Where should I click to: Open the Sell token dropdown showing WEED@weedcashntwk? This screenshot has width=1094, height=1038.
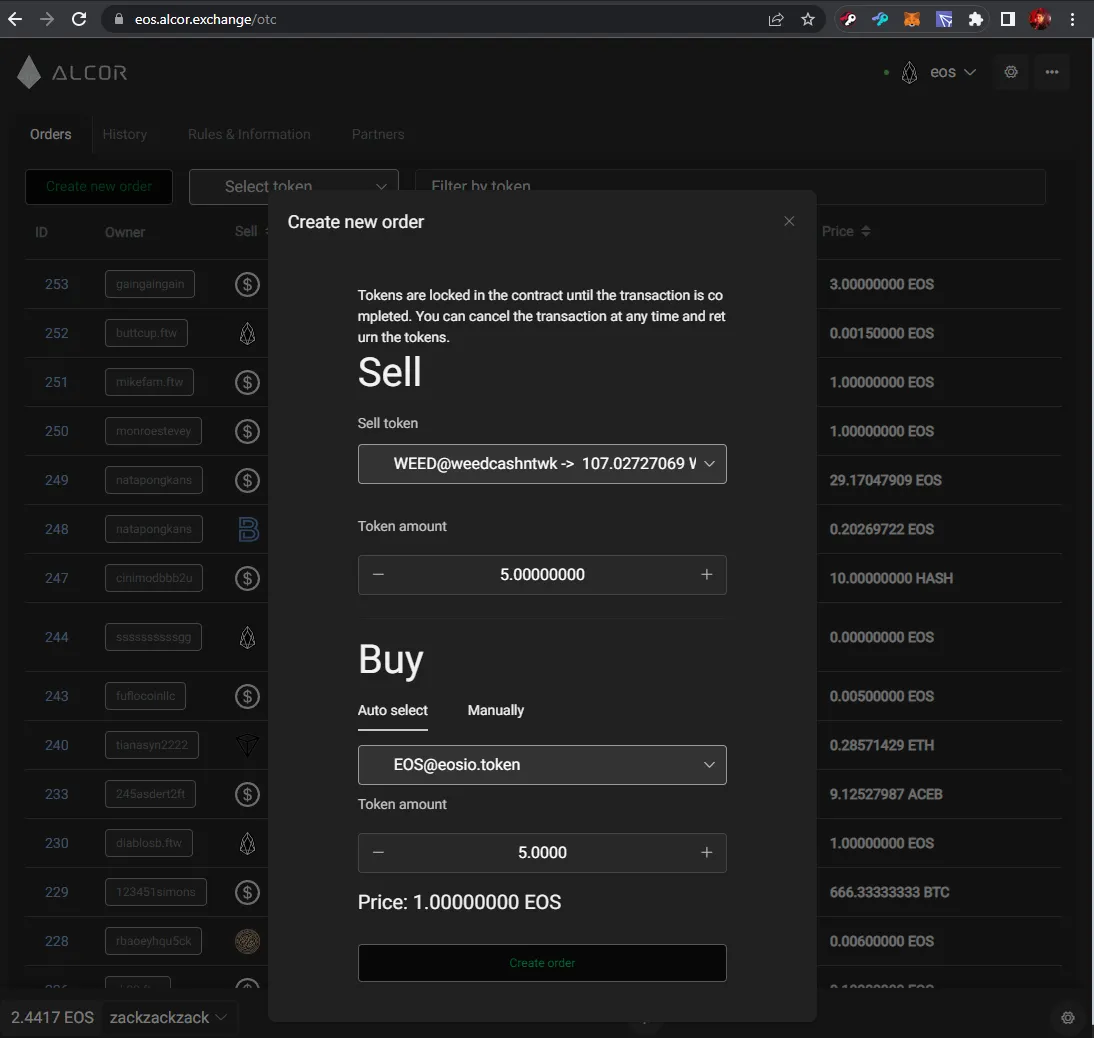coord(542,464)
